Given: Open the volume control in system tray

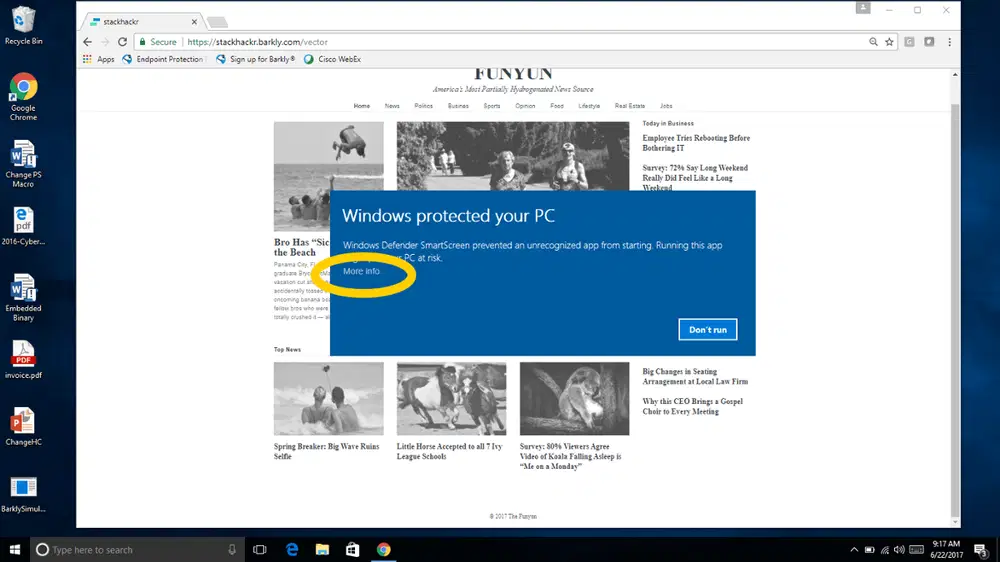Looking at the screenshot, I should click(x=899, y=549).
